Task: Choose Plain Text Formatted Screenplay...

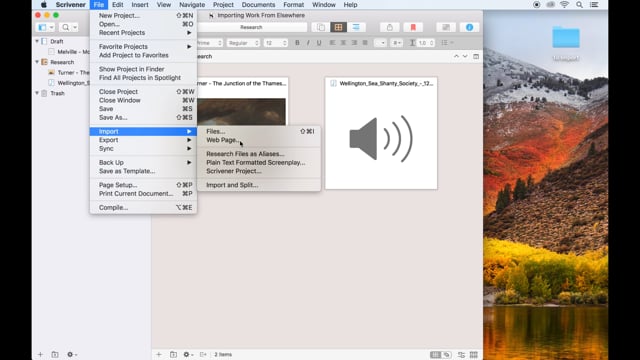Action: coord(259,162)
